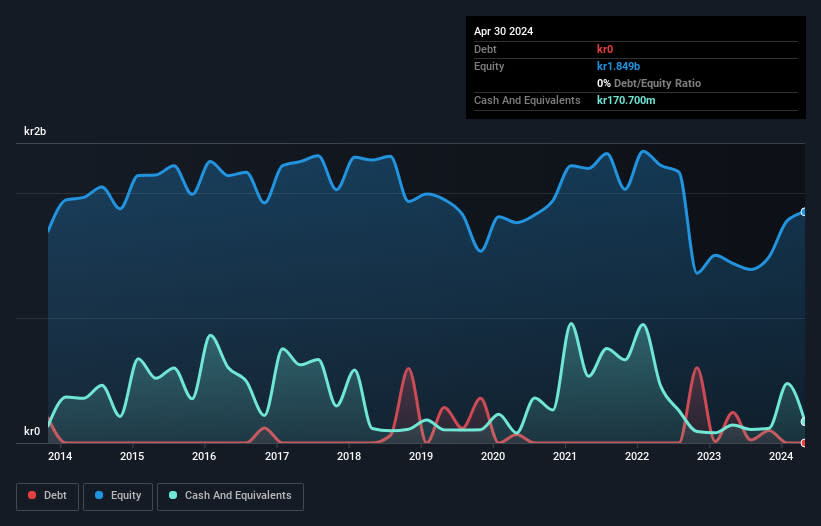Image resolution: width=821 pixels, height=526 pixels.
Task: Click the blue Equity legend dot
Action: tap(99, 495)
